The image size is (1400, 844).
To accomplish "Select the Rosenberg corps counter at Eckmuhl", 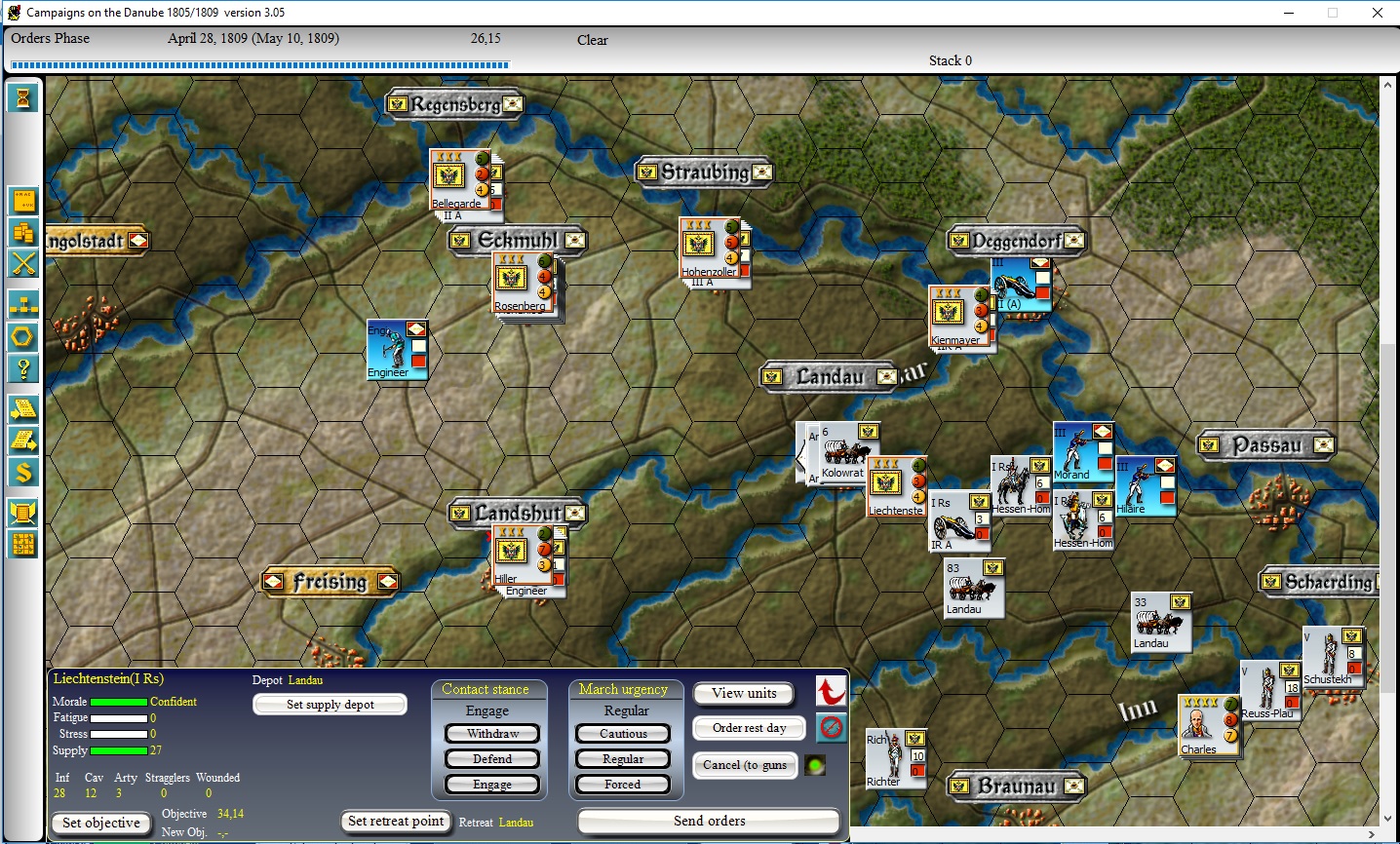I will click(x=523, y=283).
